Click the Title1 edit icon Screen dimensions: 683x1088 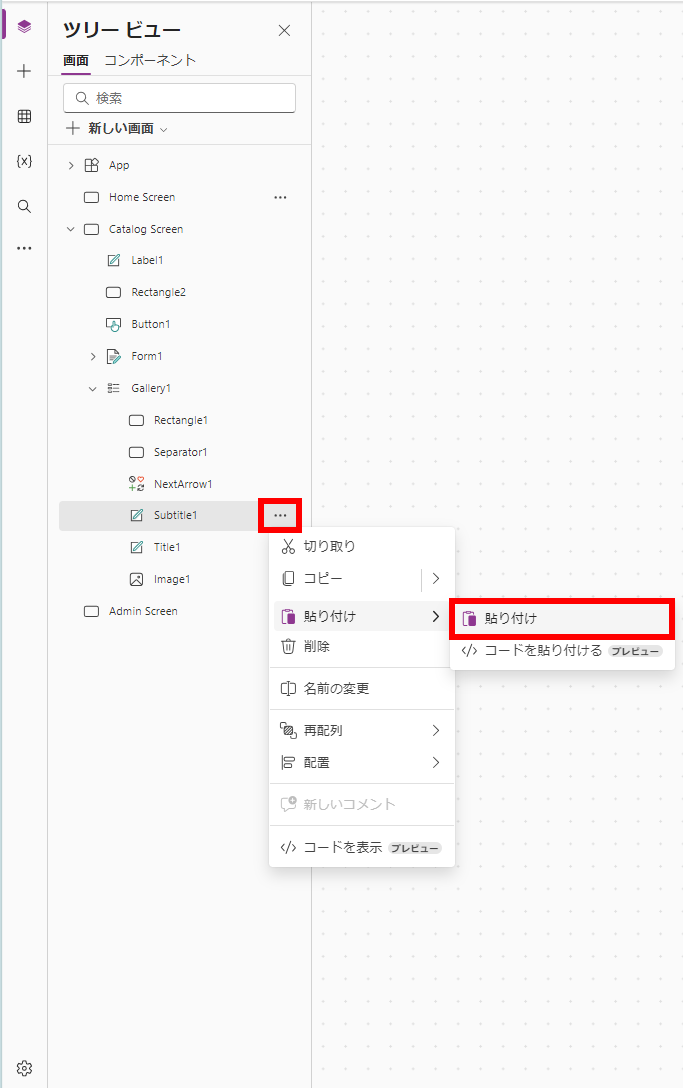tap(137, 547)
